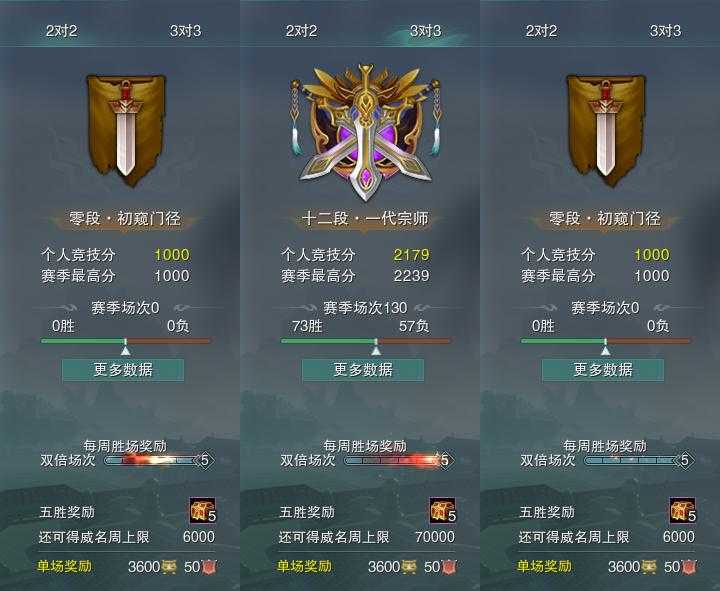
Task: Select the highlighted 3对3 tab in middle panel
Action: click(426, 31)
